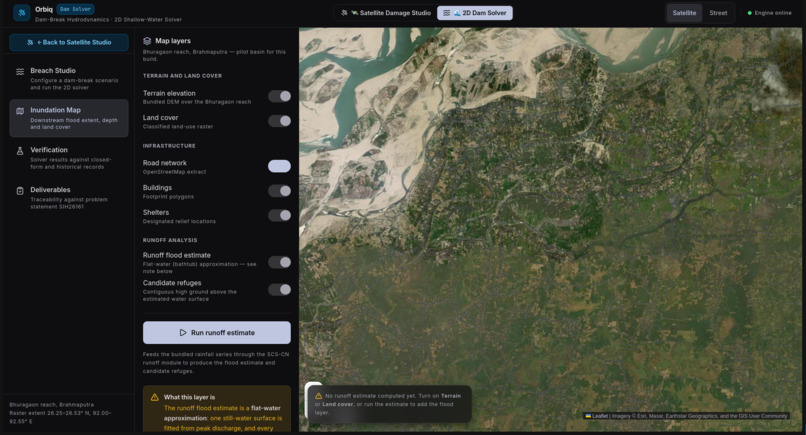Open Breach Studio section
The height and width of the screenshot is (435, 806).
coord(69,78)
